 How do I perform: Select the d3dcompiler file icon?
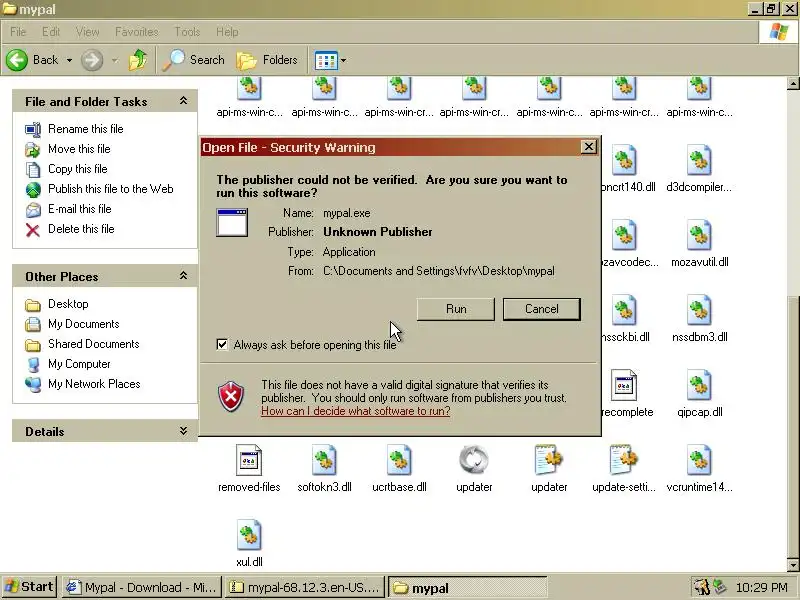(699, 161)
